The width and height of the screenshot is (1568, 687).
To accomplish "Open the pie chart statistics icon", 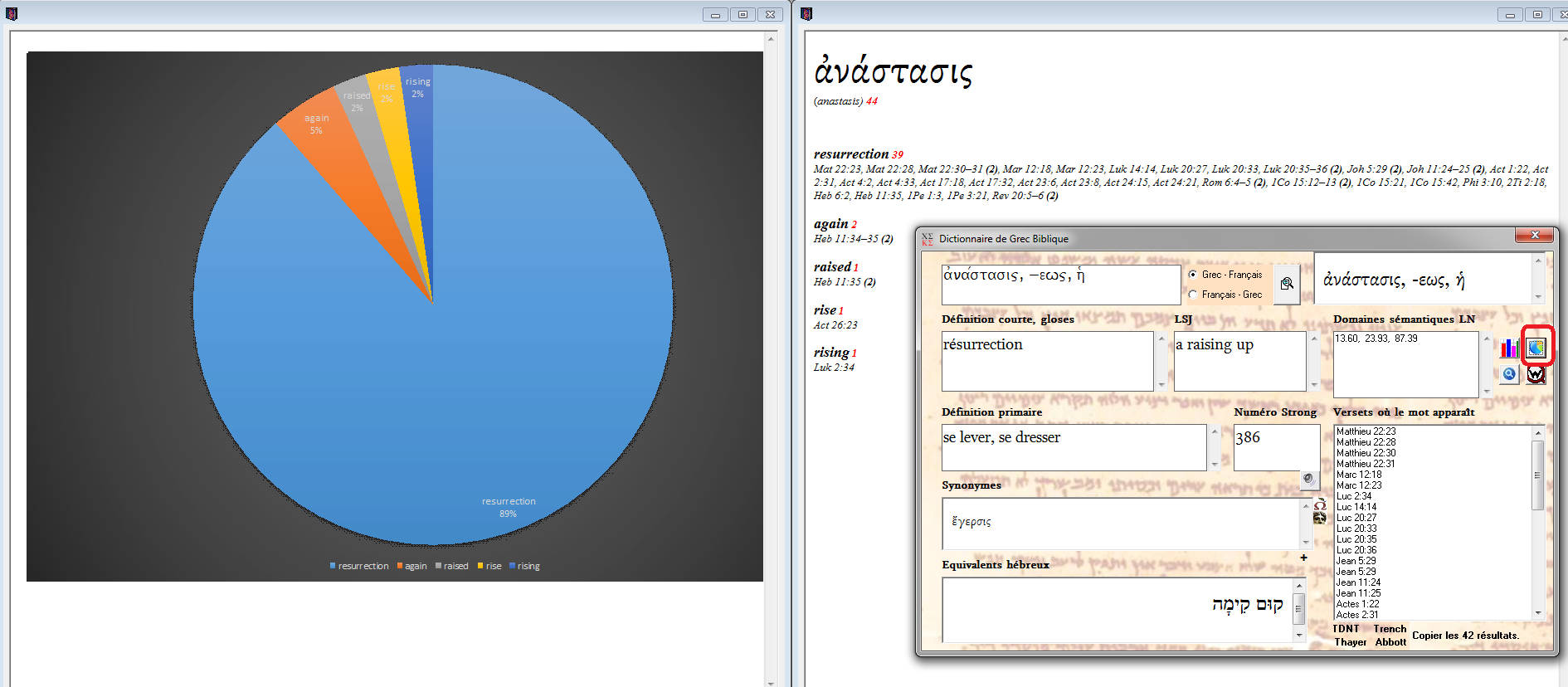I will (1536, 348).
